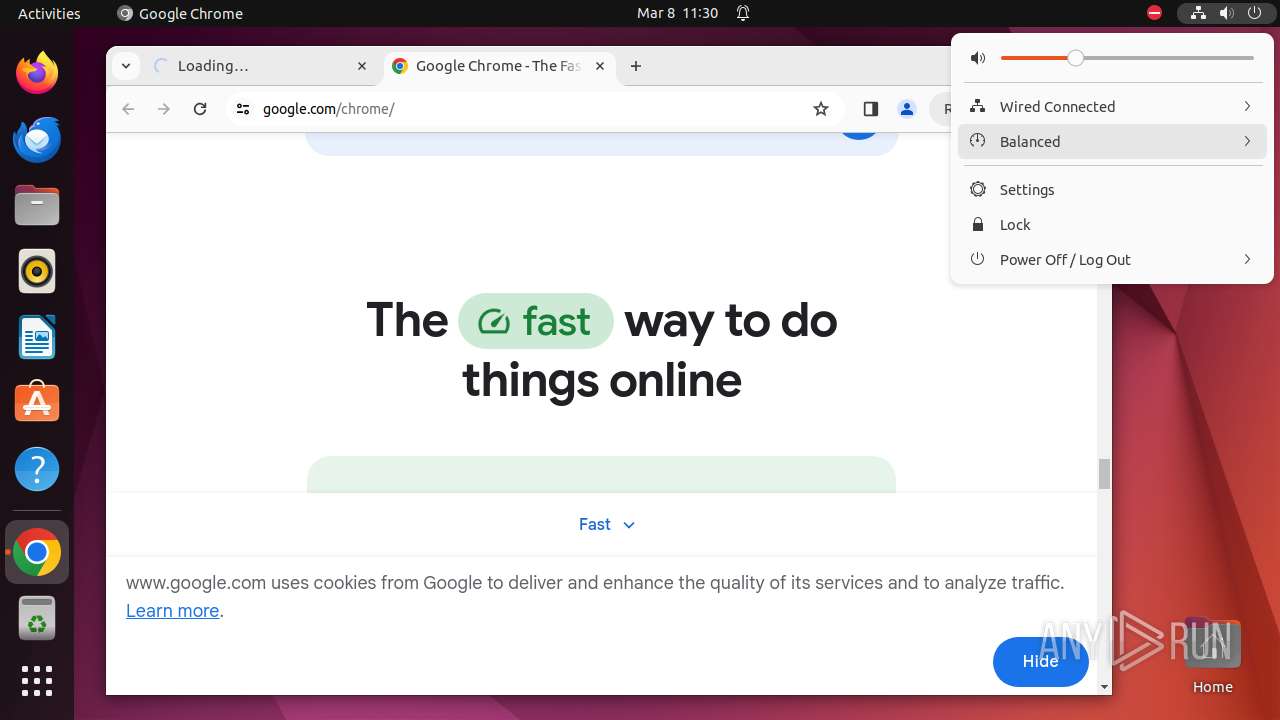Follow the Learn more link

[x=172, y=611]
